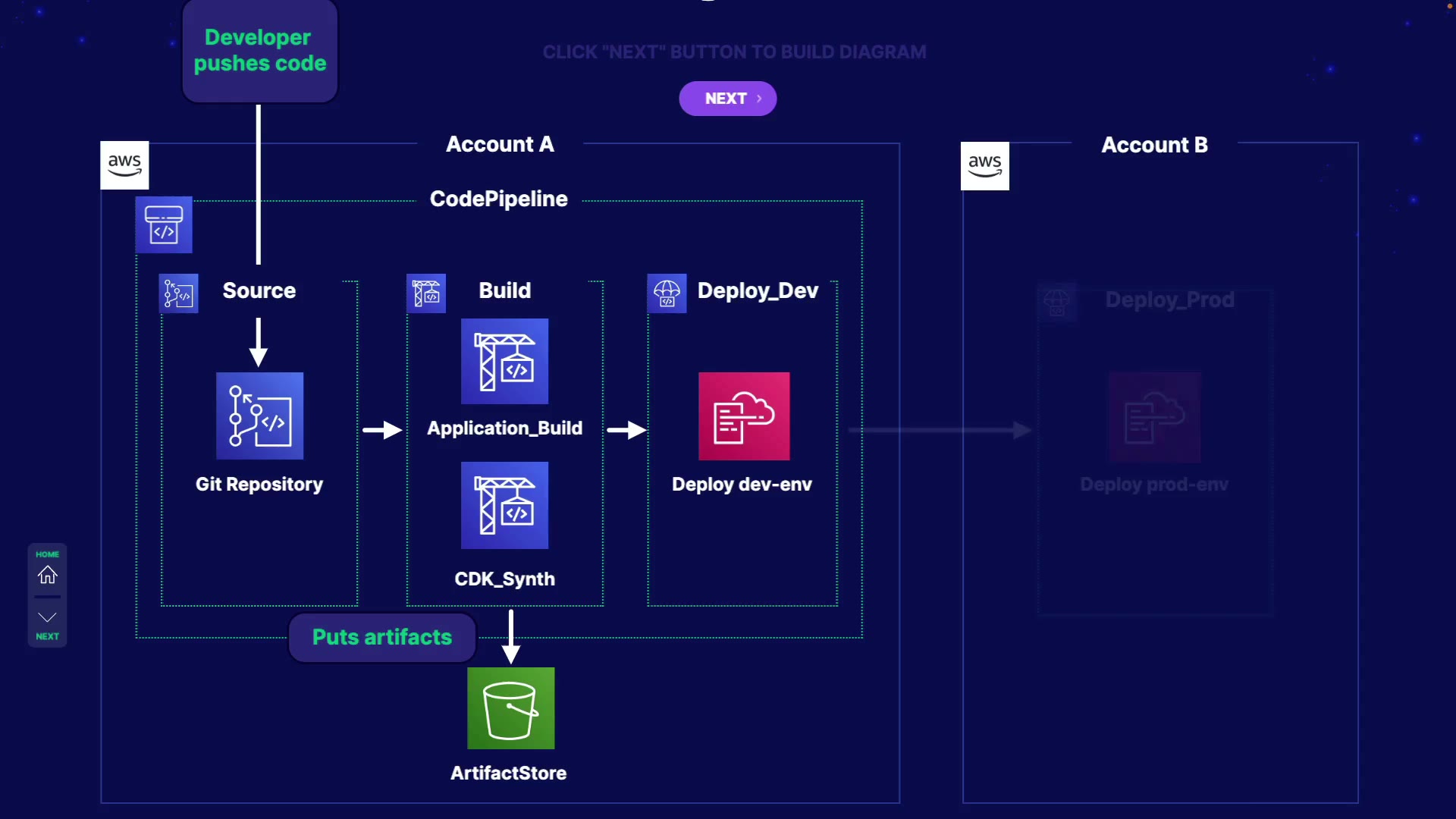Click the ArtifactStore S3 bucket icon

tap(510, 708)
